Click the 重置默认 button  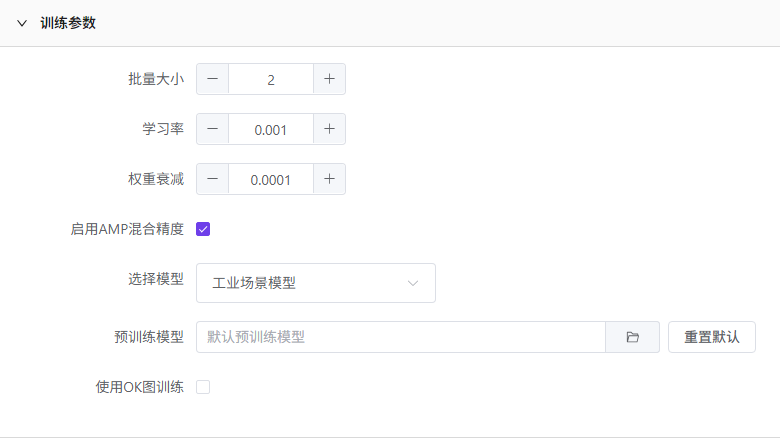(x=712, y=337)
